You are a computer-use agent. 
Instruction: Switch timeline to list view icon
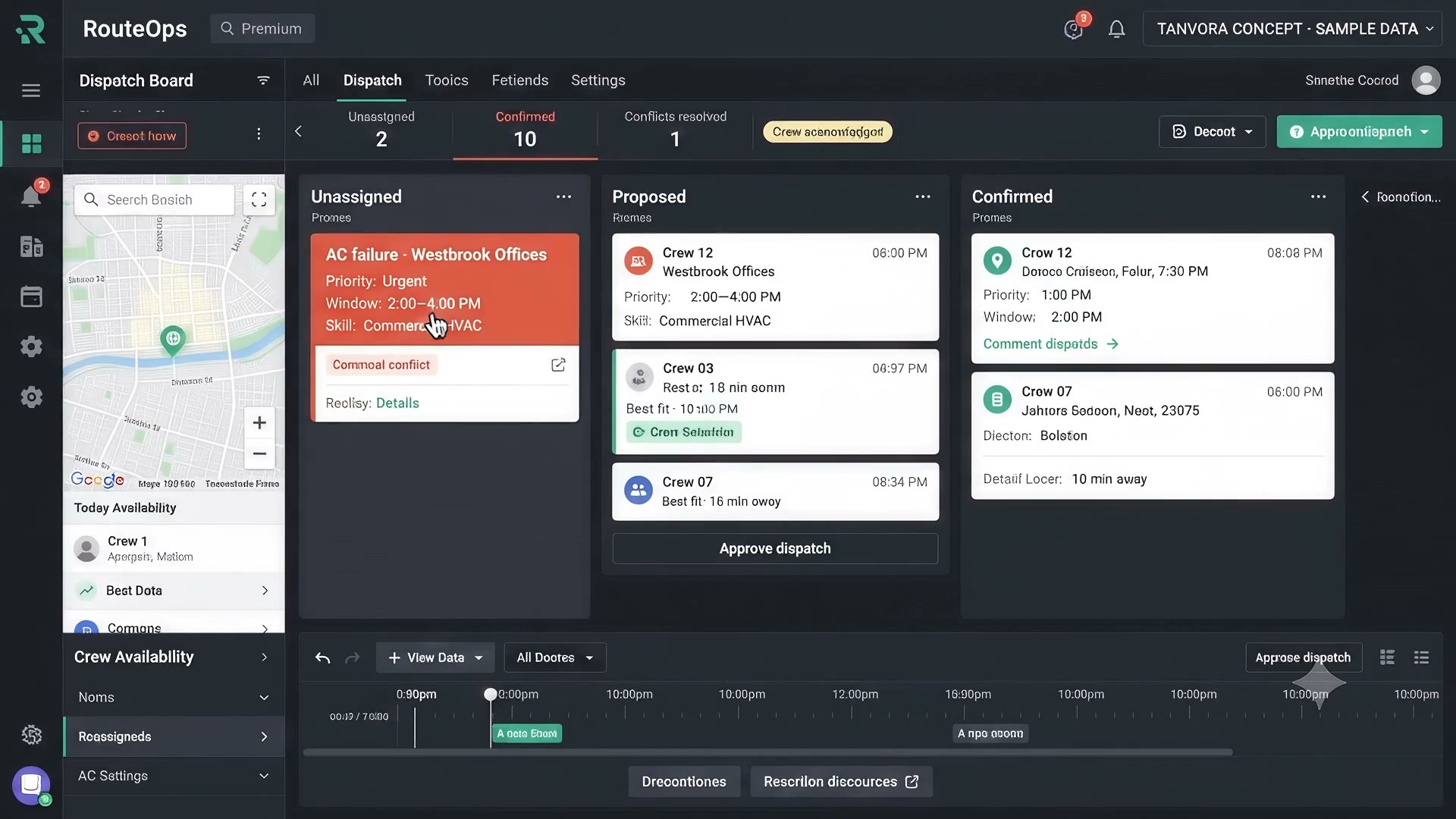[x=1421, y=657]
